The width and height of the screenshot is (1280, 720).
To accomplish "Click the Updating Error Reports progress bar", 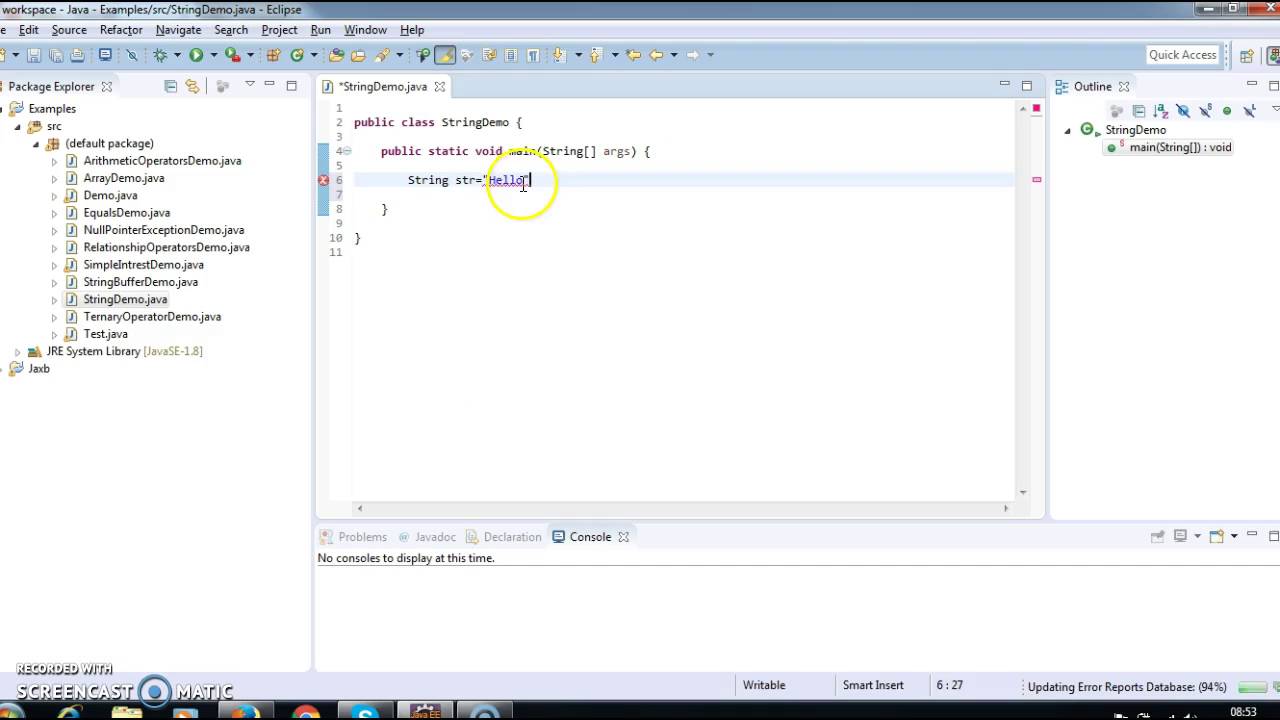I will point(1252,687).
